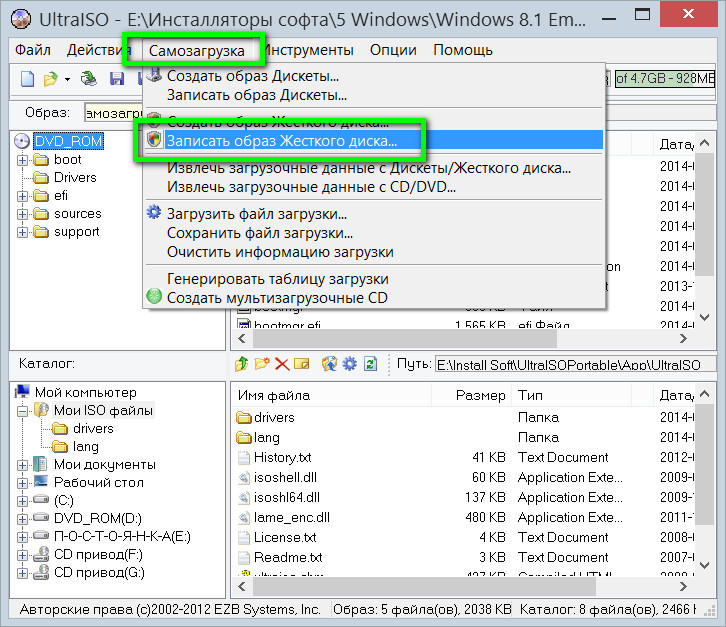Click the floppy disk icon beside Создать образ Дискеты
726x627 pixels.
(x=154, y=75)
